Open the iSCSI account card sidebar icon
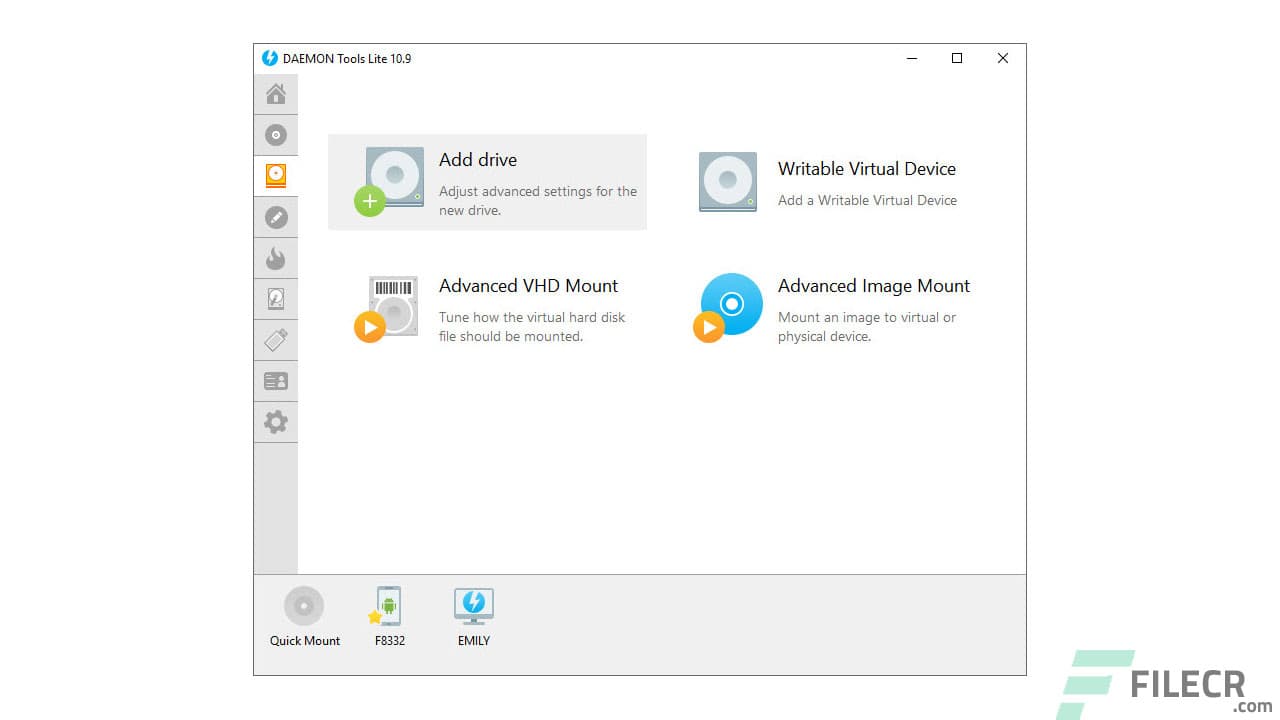This screenshot has width=1280, height=720. [275, 380]
